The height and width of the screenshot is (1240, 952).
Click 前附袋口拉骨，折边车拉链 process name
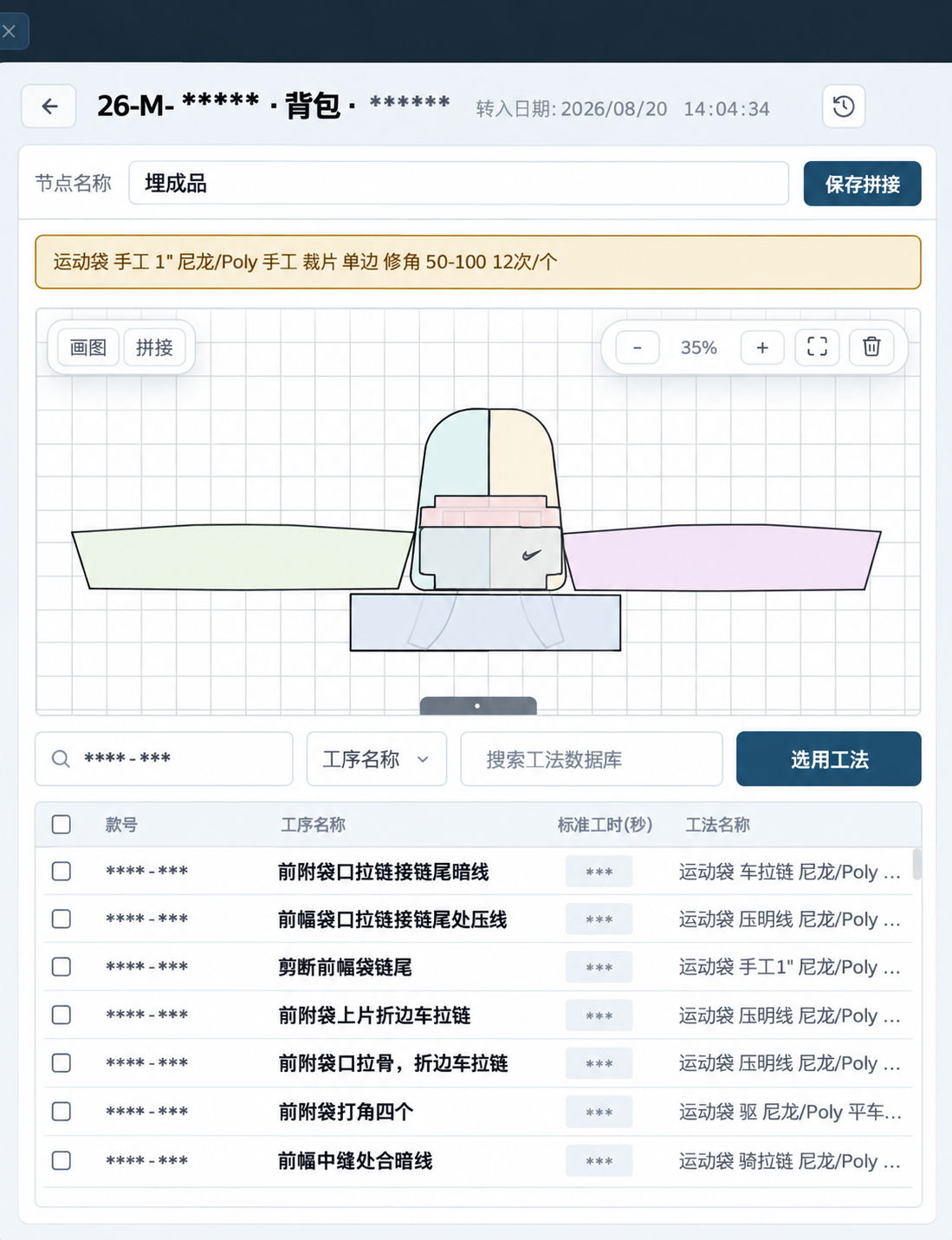pos(392,1063)
